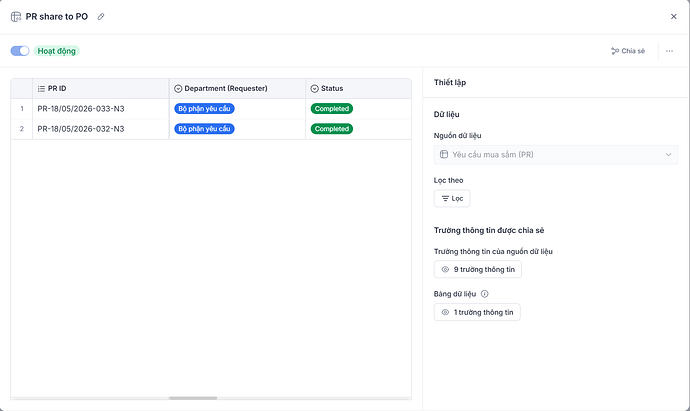The width and height of the screenshot is (690, 411).
Task: Open the 9 trường thông tin field selector
Action: click(x=478, y=269)
